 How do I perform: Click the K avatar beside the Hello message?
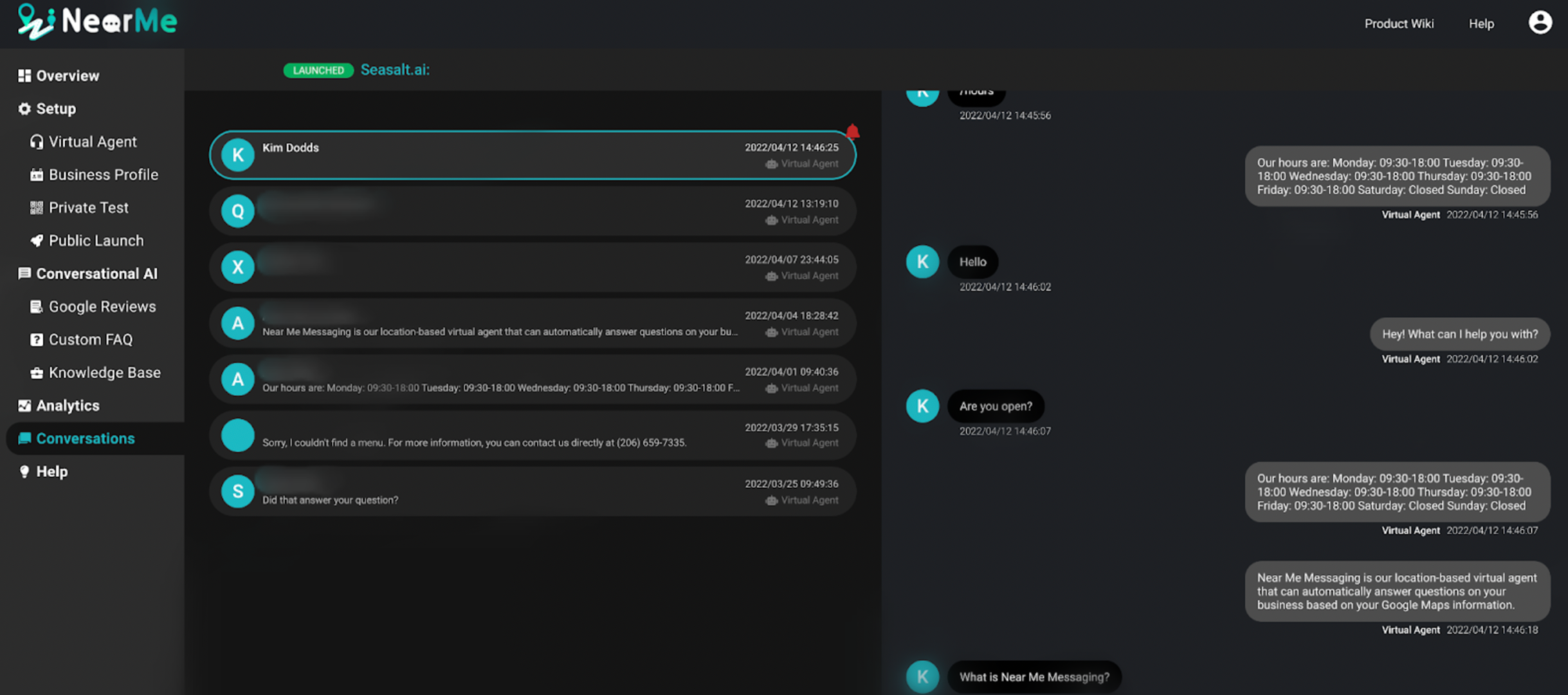click(922, 262)
